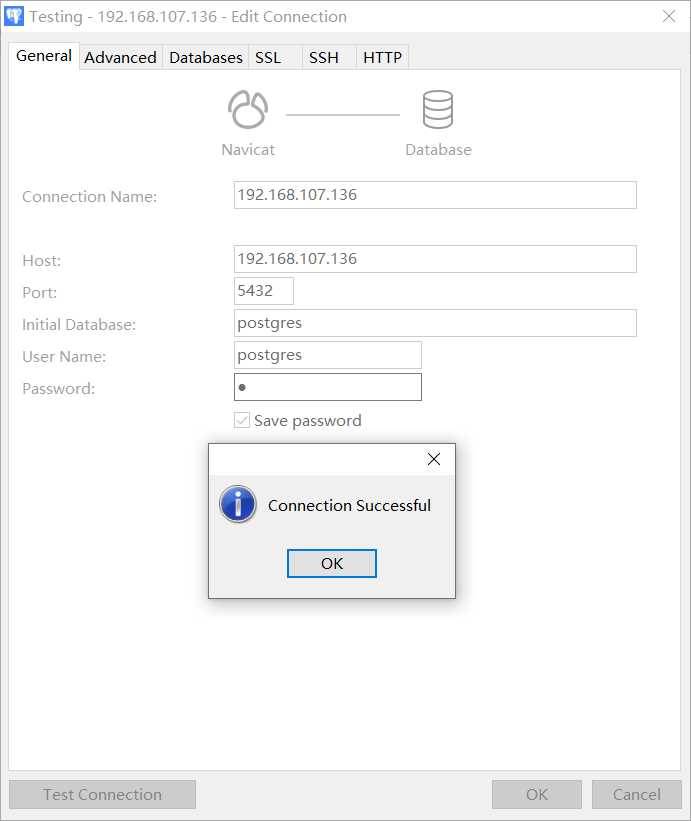Toggle the Save password checkbox
Screen dimensions: 691x821
(242, 421)
